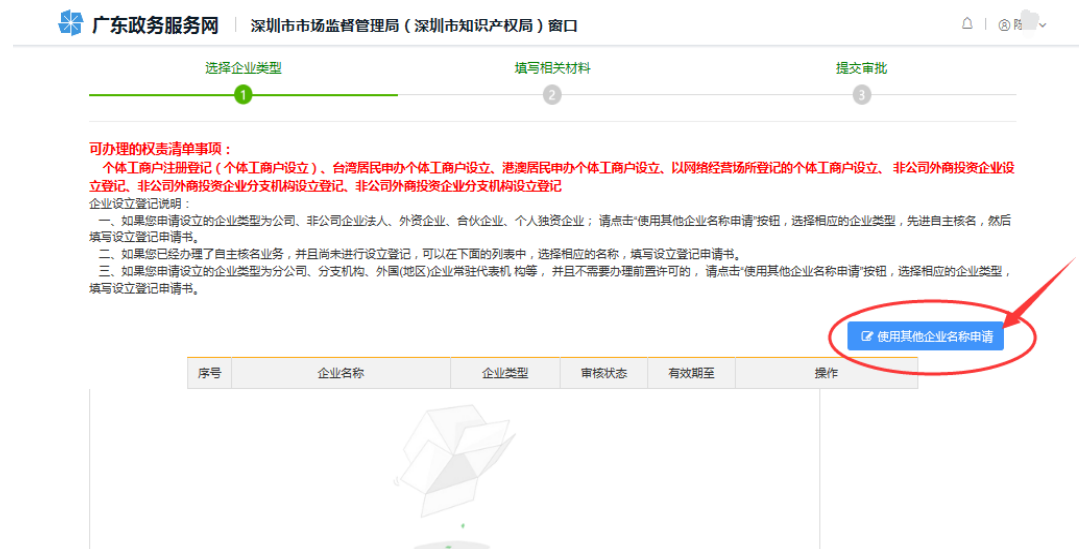Click the user avatar icon
Viewport: 1079px width, 549px height.
coord(1004,25)
